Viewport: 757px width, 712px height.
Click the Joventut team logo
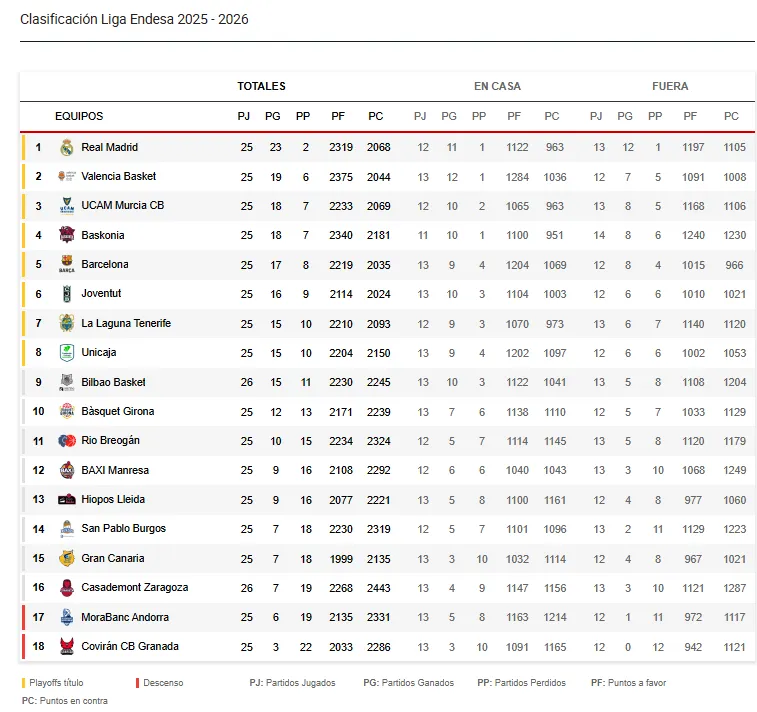[x=67, y=293]
